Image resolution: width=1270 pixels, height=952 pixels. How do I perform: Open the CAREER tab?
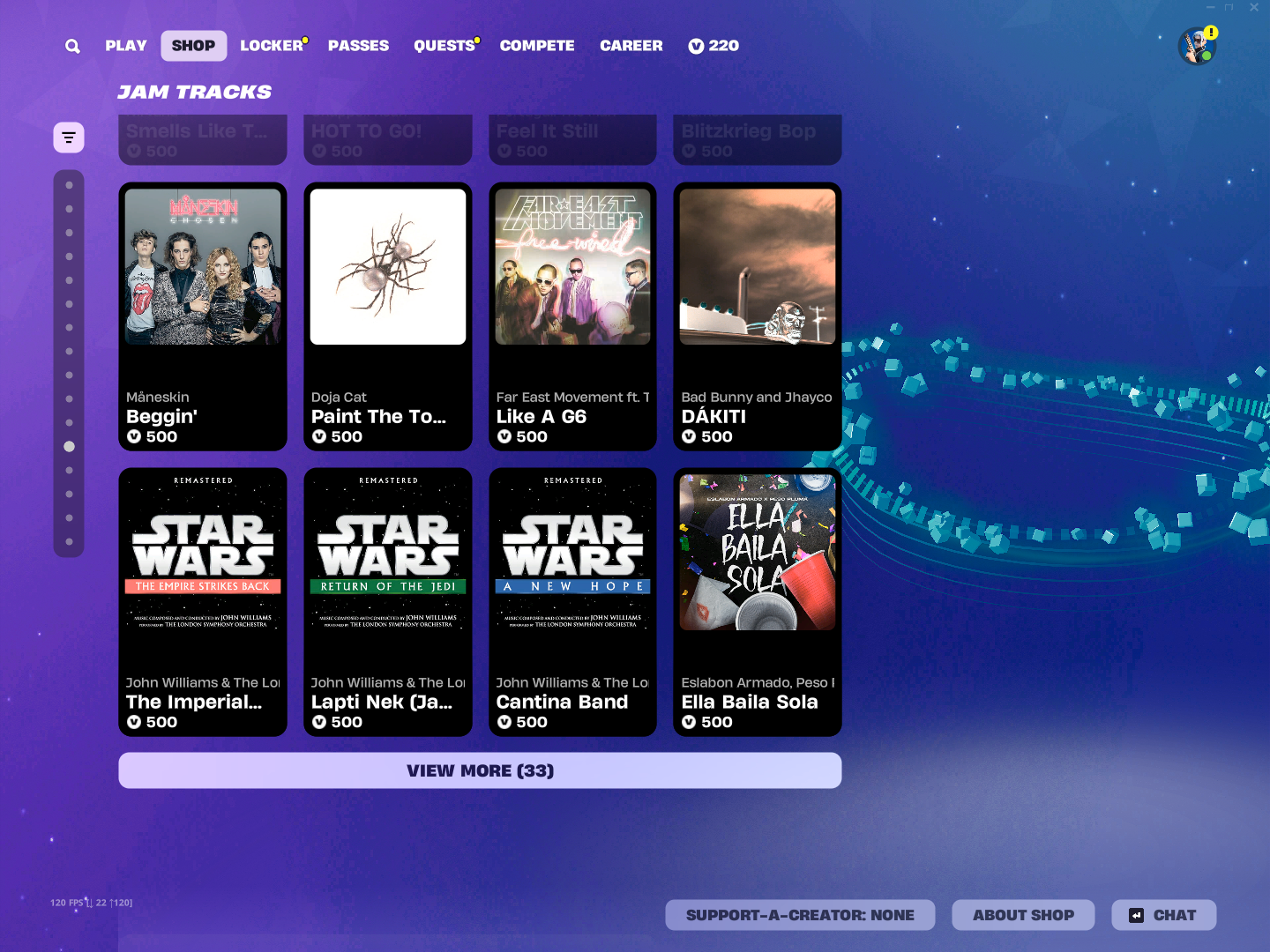[631, 46]
